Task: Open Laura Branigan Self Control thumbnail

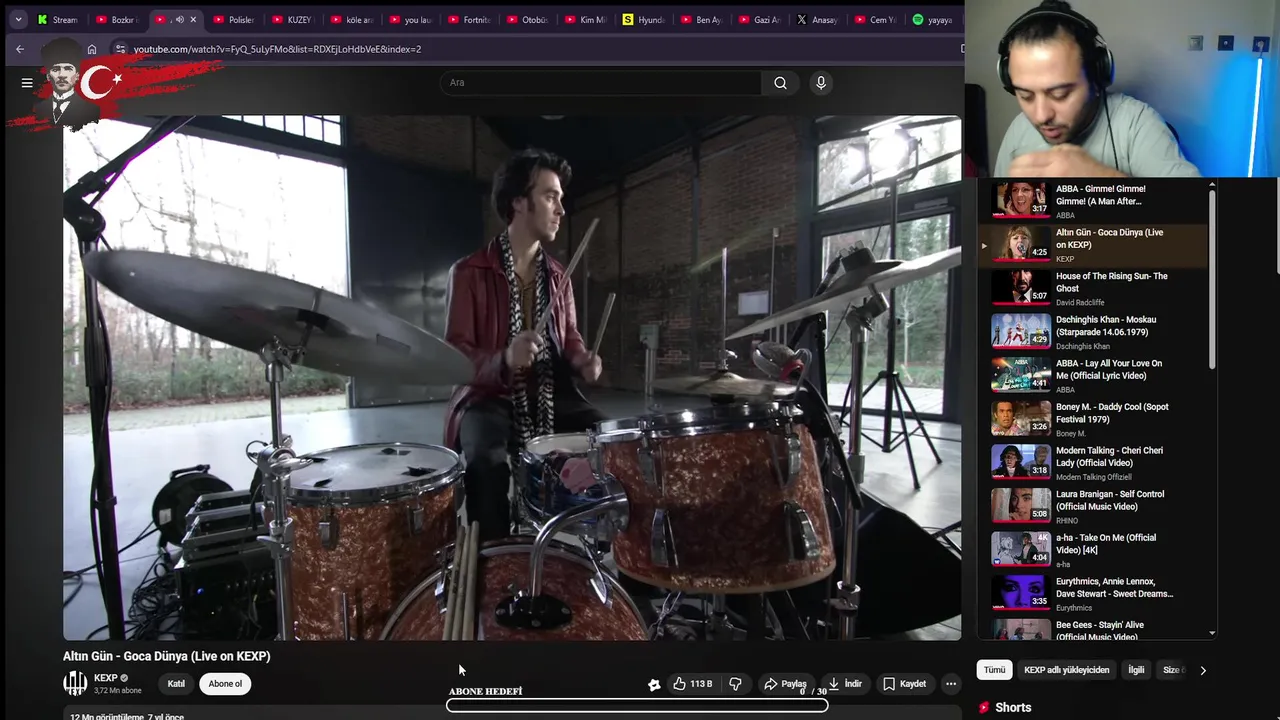Action: (x=1021, y=505)
